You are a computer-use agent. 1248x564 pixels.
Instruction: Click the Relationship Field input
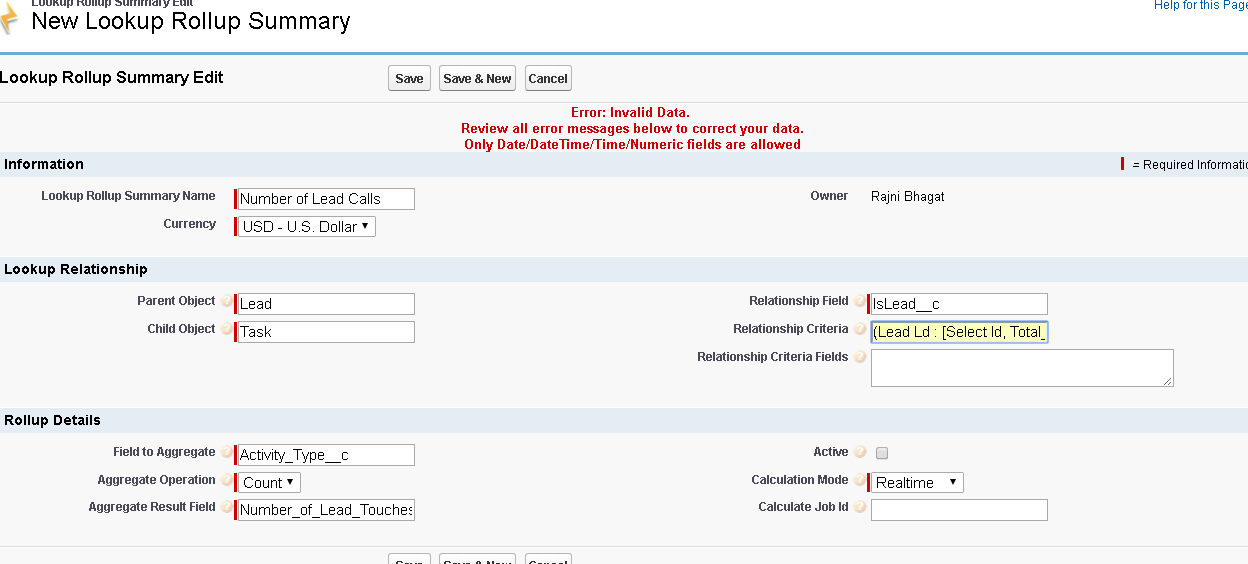point(959,304)
